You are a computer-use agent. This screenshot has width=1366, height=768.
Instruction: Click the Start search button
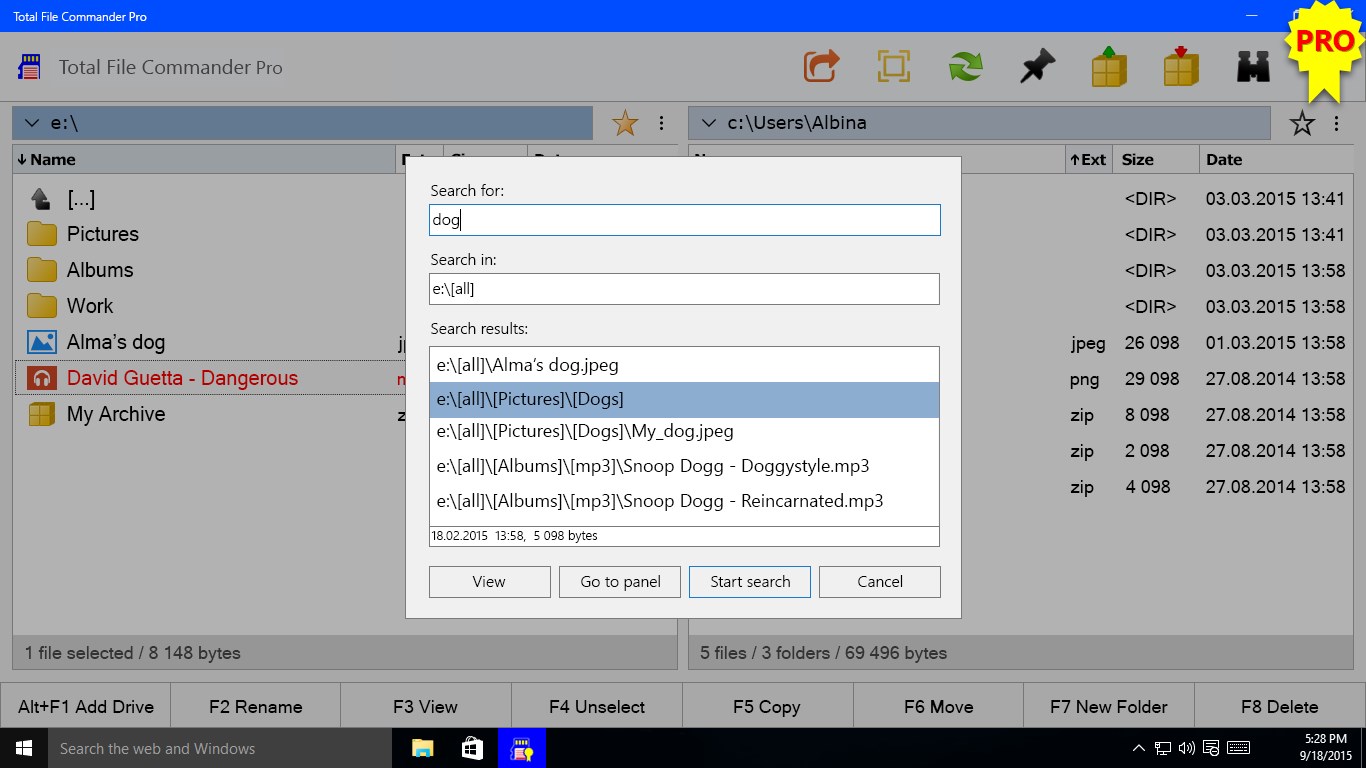point(750,582)
